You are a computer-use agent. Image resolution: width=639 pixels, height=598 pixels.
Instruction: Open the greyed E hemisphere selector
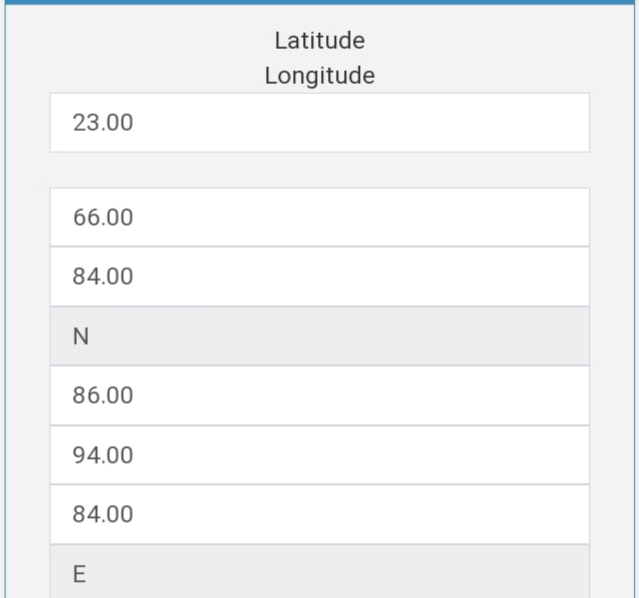319,573
